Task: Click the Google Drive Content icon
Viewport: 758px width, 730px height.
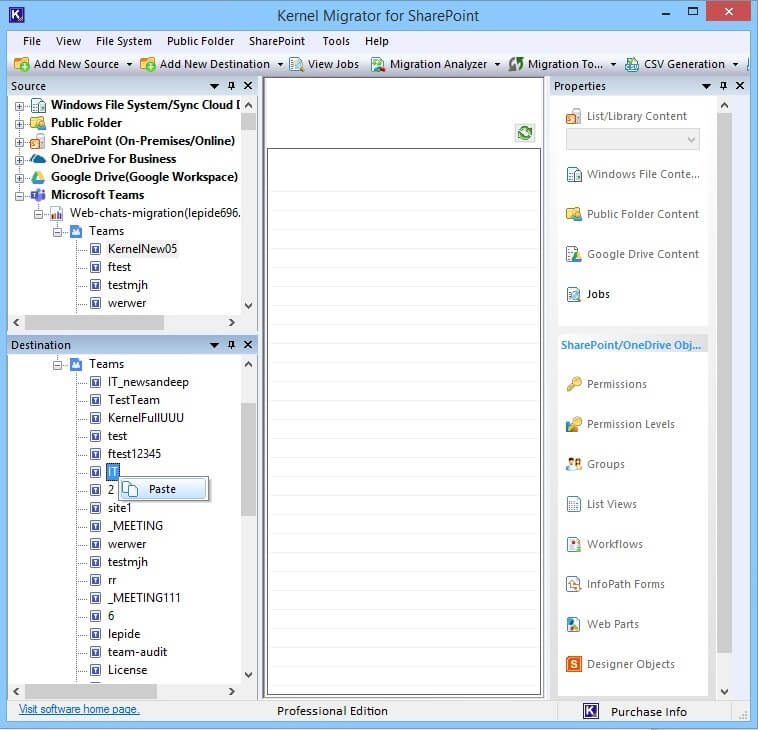Action: 574,254
